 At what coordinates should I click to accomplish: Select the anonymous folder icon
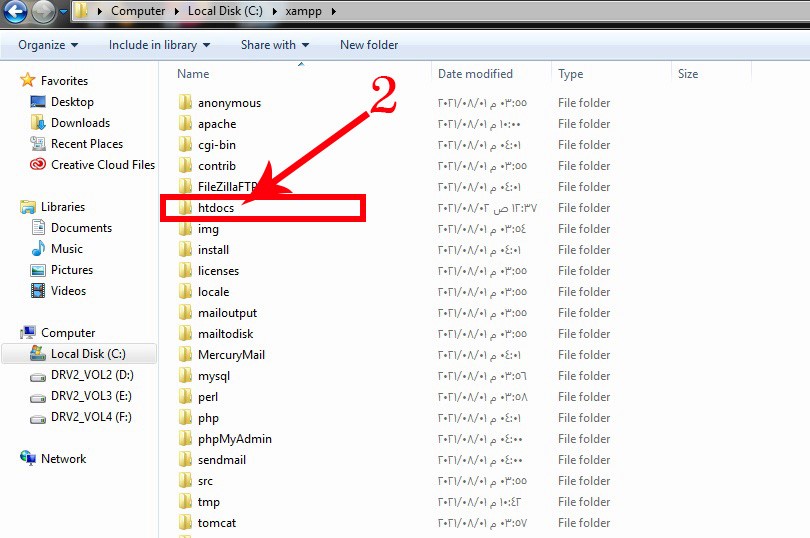[185, 102]
